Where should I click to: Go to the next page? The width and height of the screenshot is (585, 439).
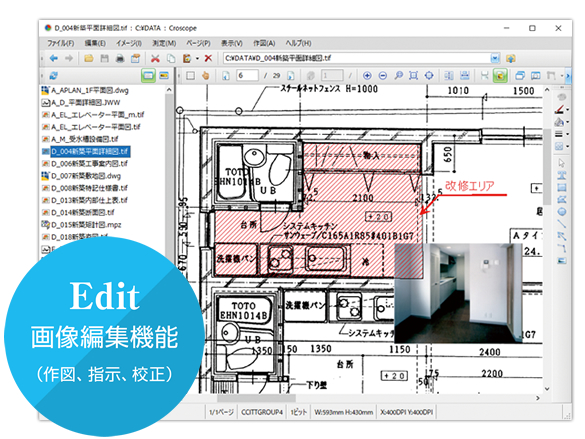[x=291, y=76]
